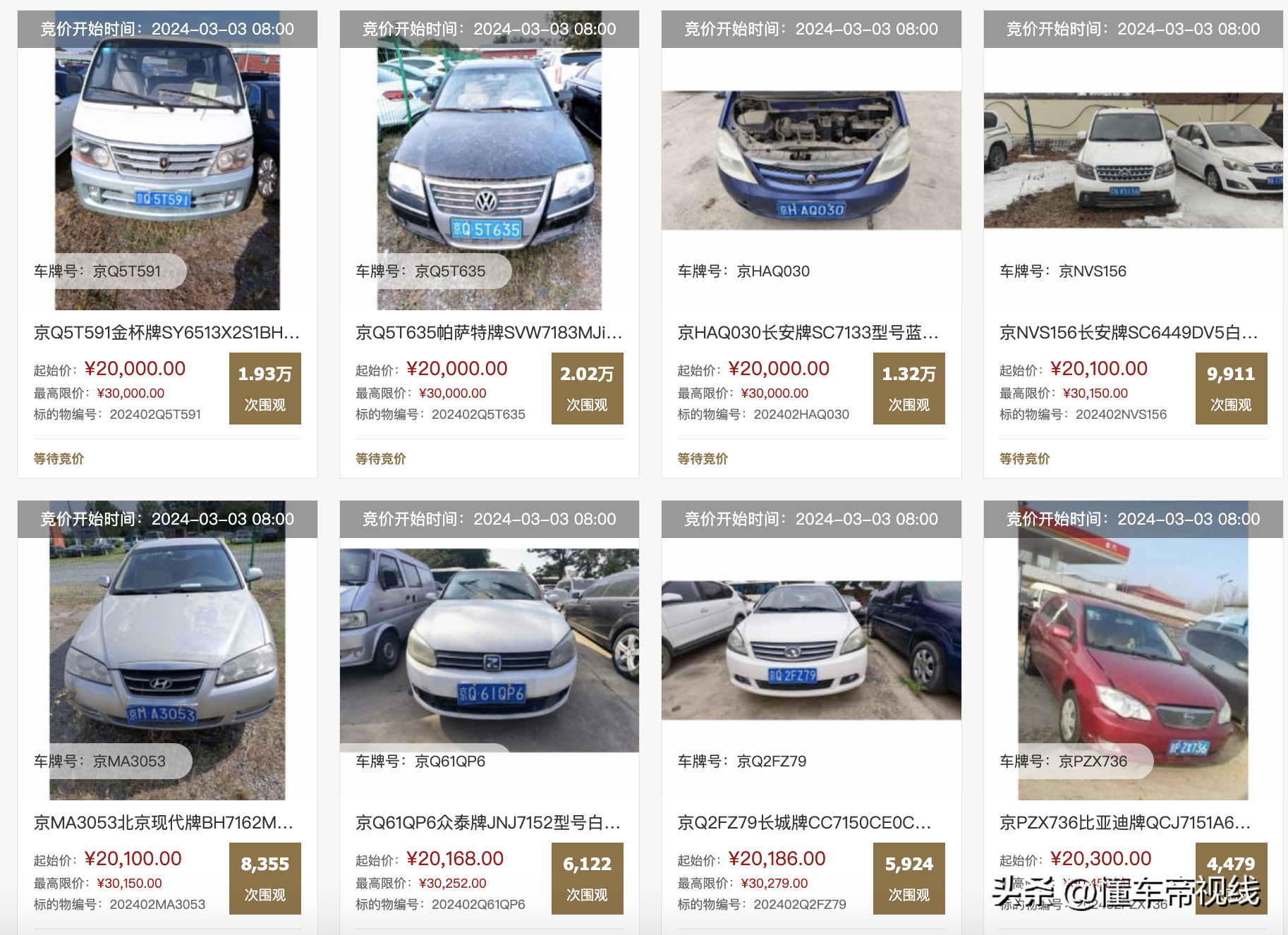
Task: Open the 京Q5T635 Passat car photo
Action: click(490, 161)
